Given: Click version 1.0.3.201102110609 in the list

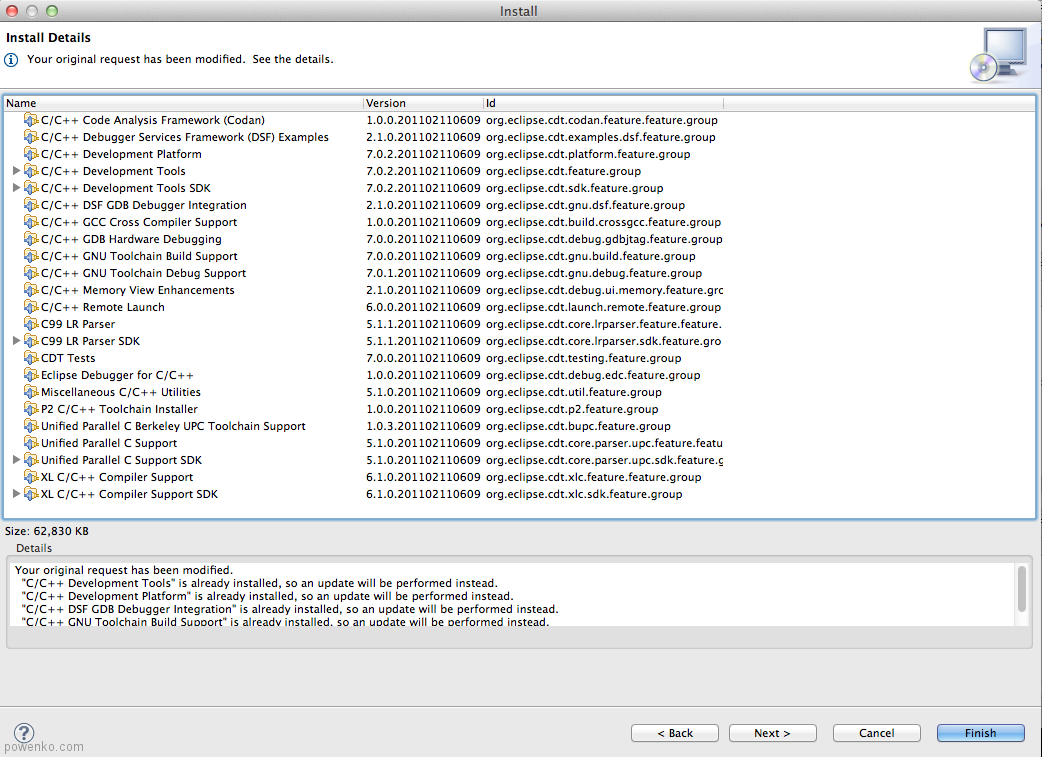Looking at the screenshot, I should (x=423, y=426).
